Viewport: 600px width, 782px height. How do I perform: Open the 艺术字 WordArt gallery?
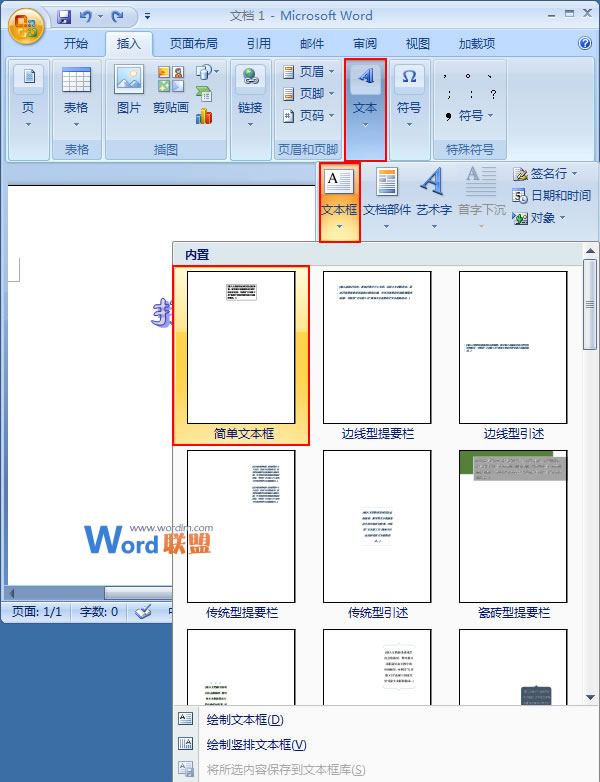(434, 199)
